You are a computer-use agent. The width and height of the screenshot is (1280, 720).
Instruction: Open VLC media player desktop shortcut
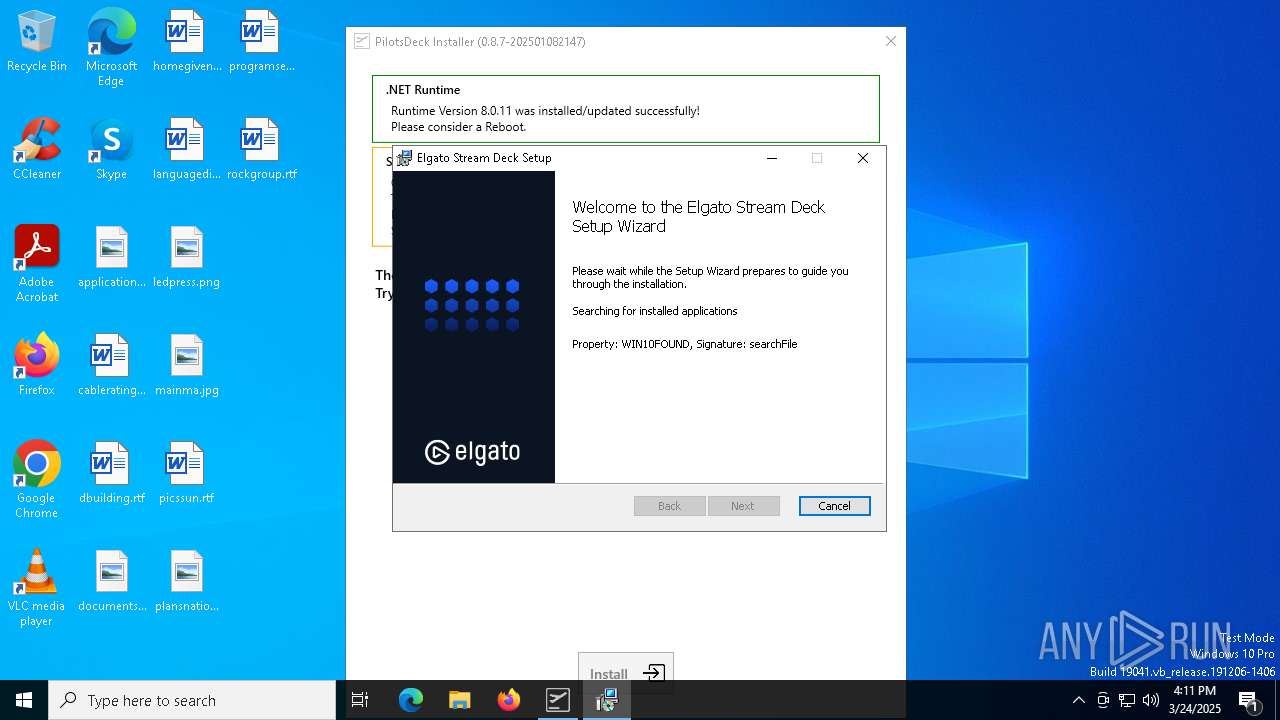(x=37, y=588)
